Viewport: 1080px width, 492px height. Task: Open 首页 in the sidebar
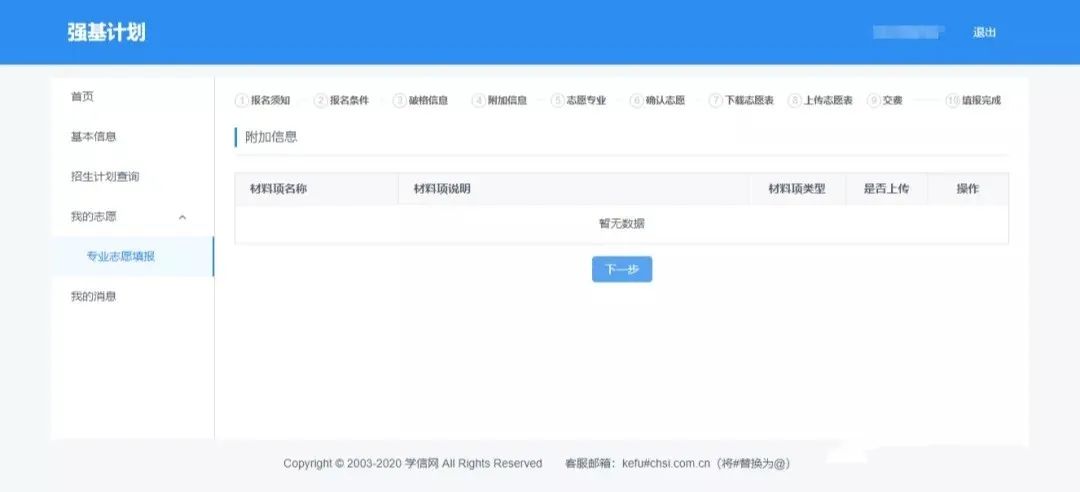click(x=82, y=97)
